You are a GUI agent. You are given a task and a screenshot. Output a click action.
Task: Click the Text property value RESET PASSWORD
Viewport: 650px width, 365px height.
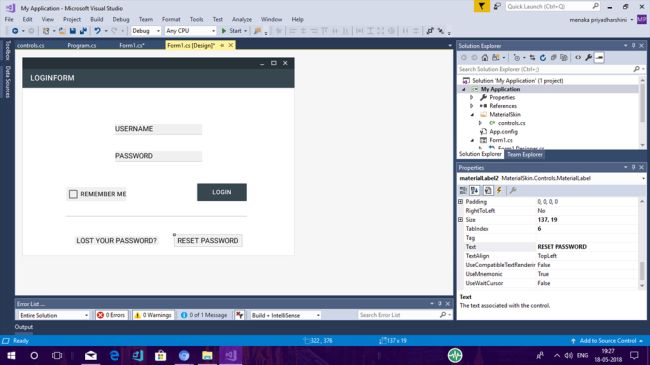point(562,247)
